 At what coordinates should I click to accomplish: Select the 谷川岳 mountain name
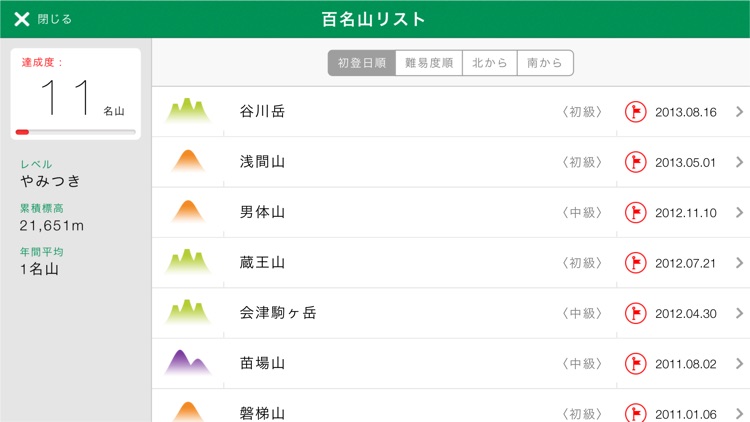(x=262, y=111)
